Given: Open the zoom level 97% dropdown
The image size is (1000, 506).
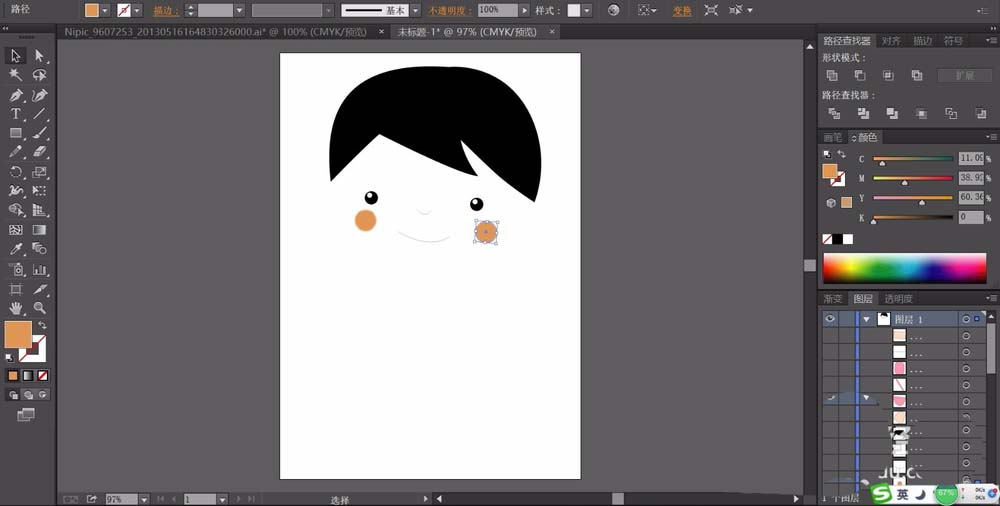Looking at the screenshot, I should click(144, 498).
